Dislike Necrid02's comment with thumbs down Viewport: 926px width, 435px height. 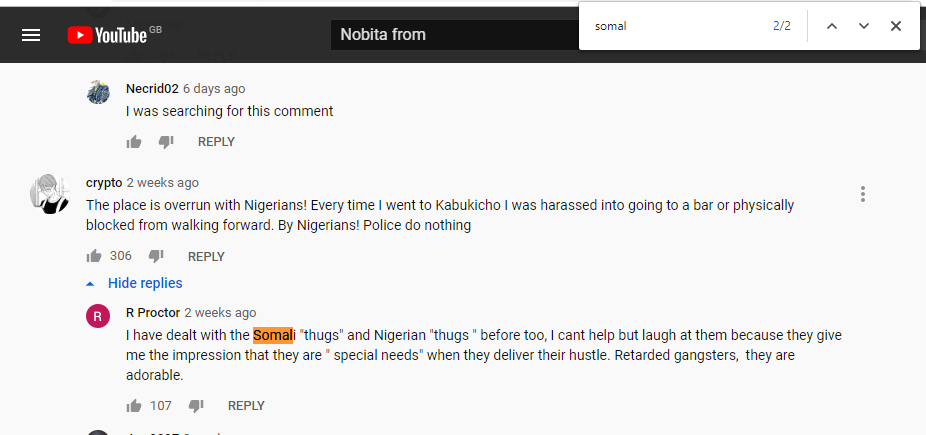click(166, 142)
